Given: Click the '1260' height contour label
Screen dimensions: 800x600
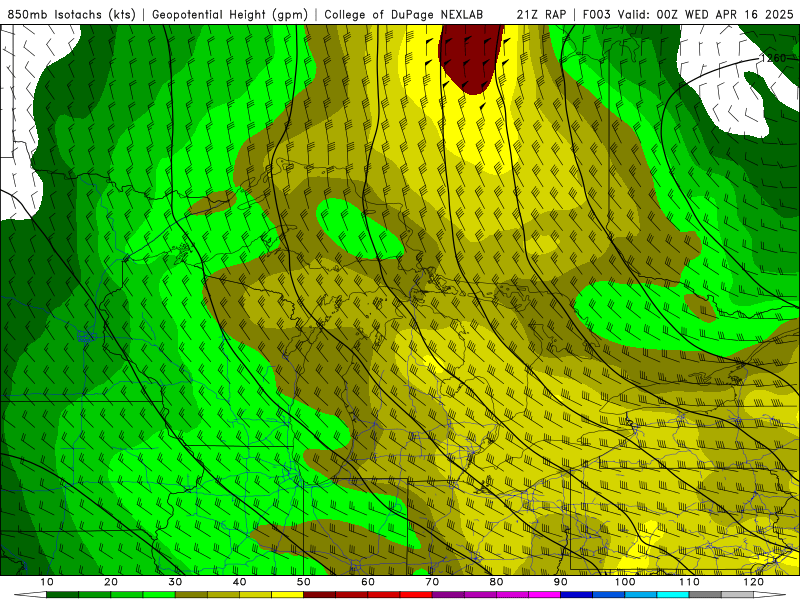Looking at the screenshot, I should [773, 58].
